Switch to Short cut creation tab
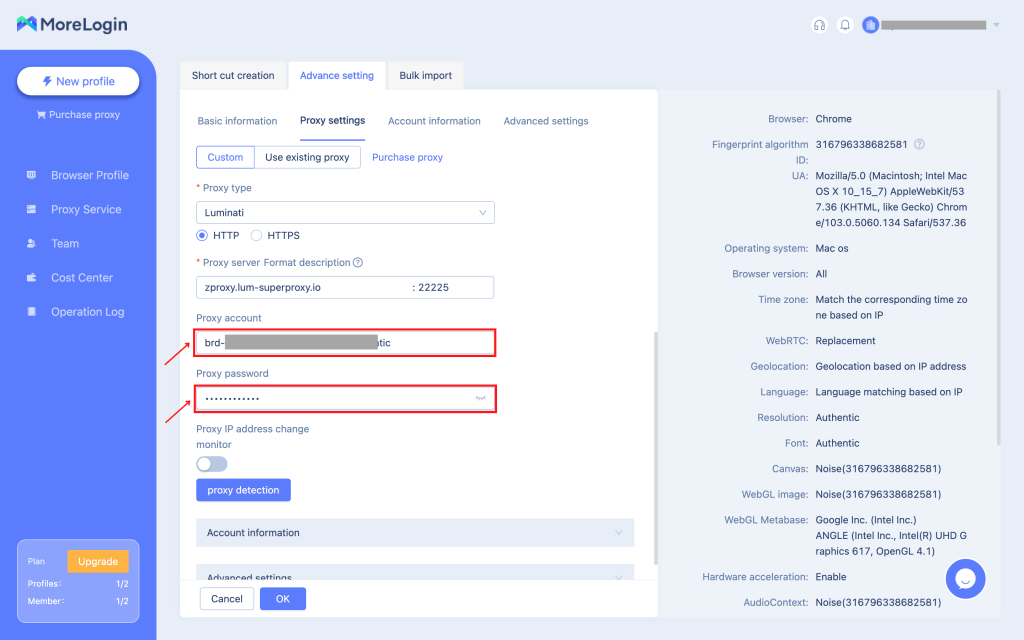Viewport: 1024px width, 640px height. coord(233,76)
